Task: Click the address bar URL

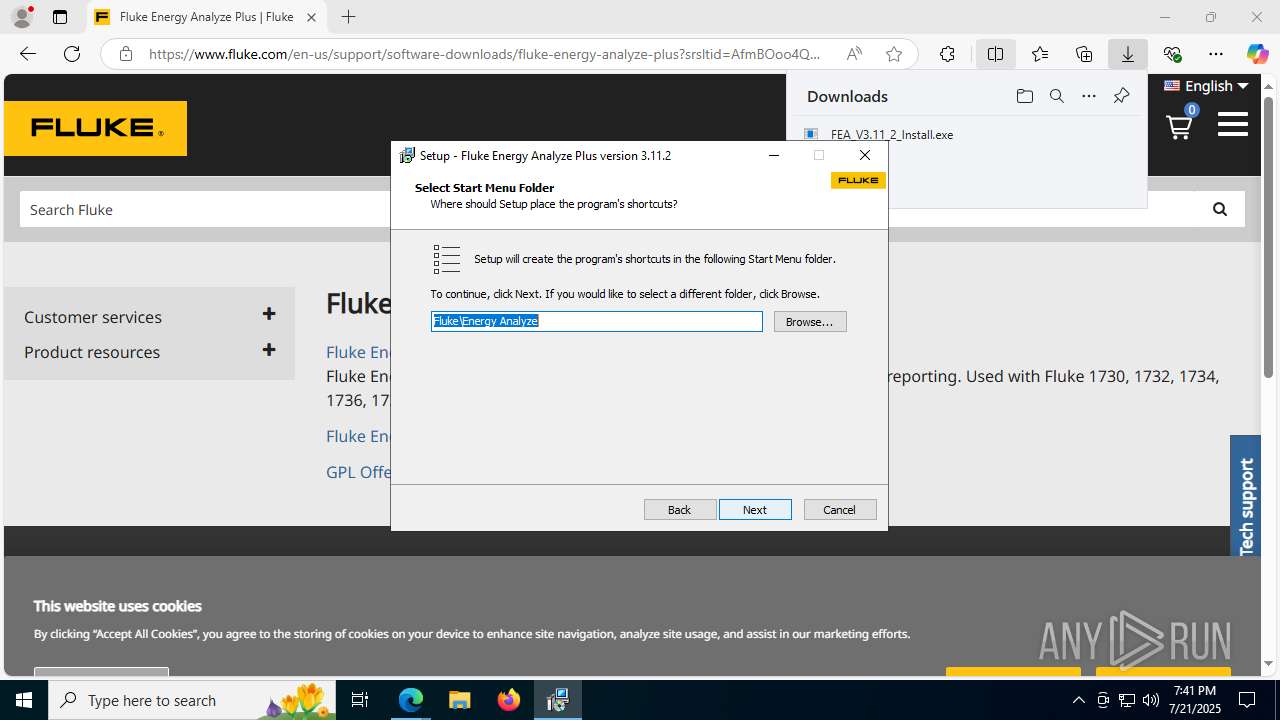Action: click(x=485, y=54)
